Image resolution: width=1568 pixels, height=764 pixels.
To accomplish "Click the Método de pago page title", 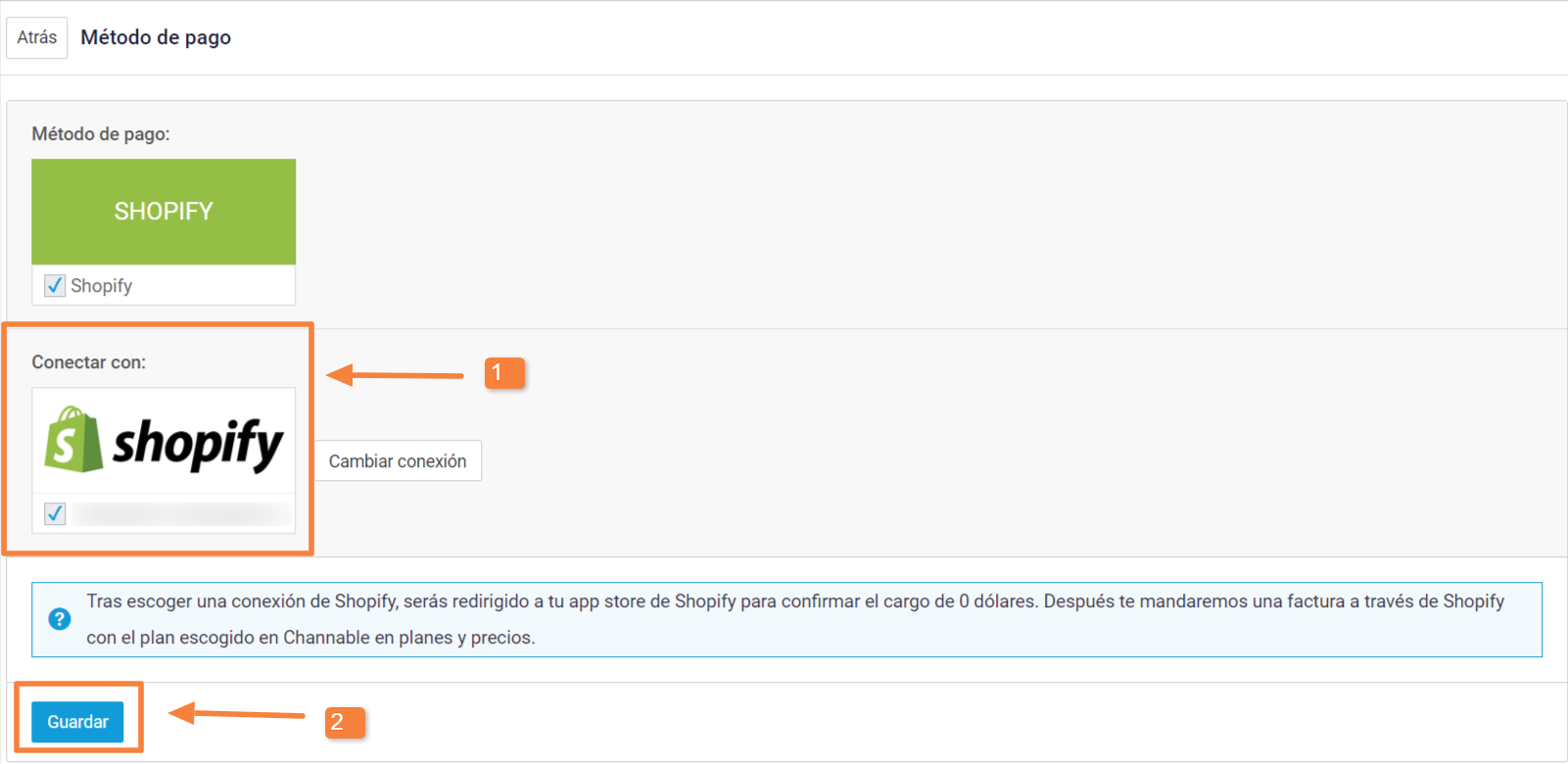I will (x=156, y=37).
